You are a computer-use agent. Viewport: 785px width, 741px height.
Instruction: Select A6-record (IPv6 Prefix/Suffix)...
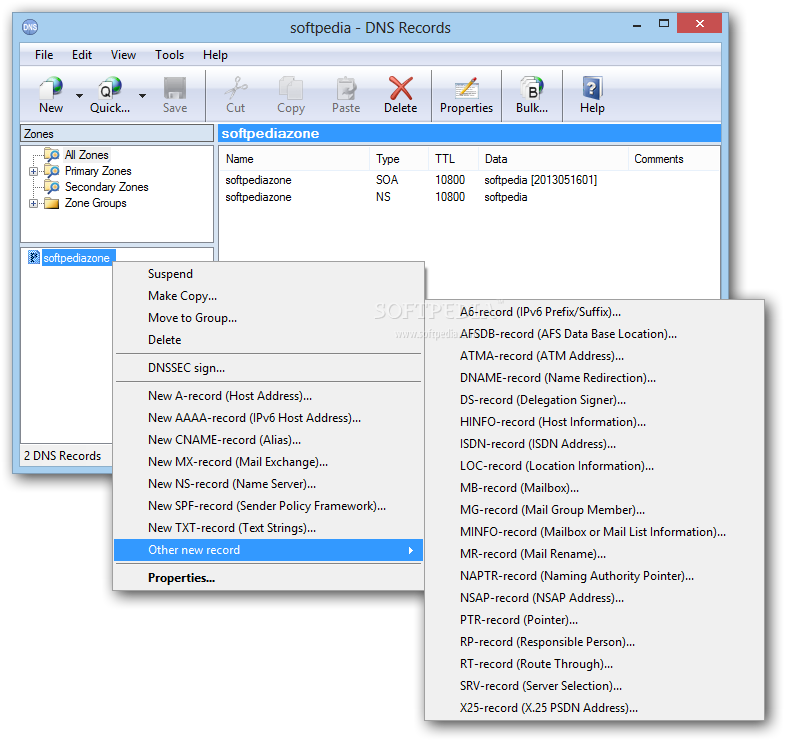click(x=594, y=312)
